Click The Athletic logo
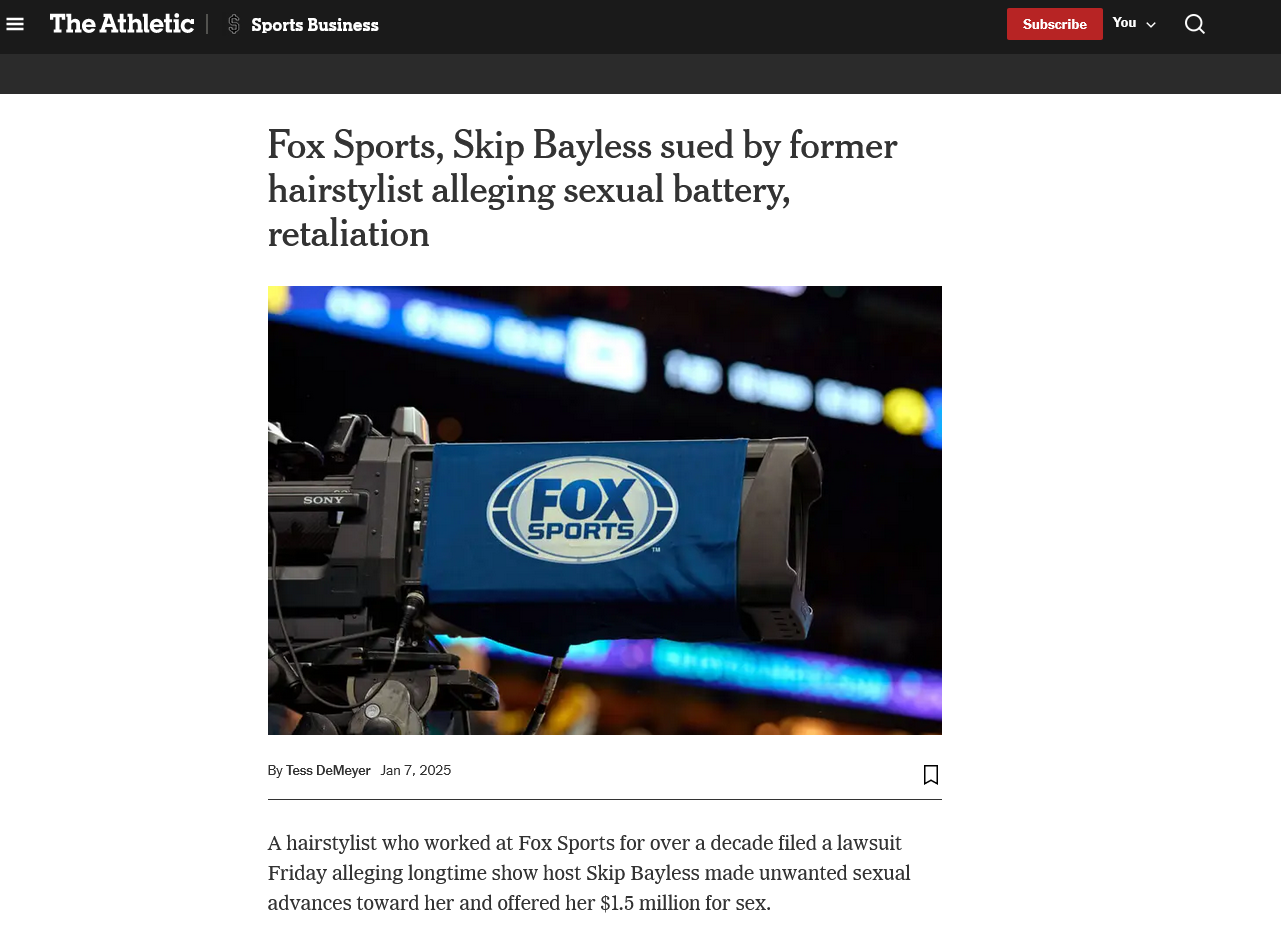 pyautogui.click(x=122, y=23)
